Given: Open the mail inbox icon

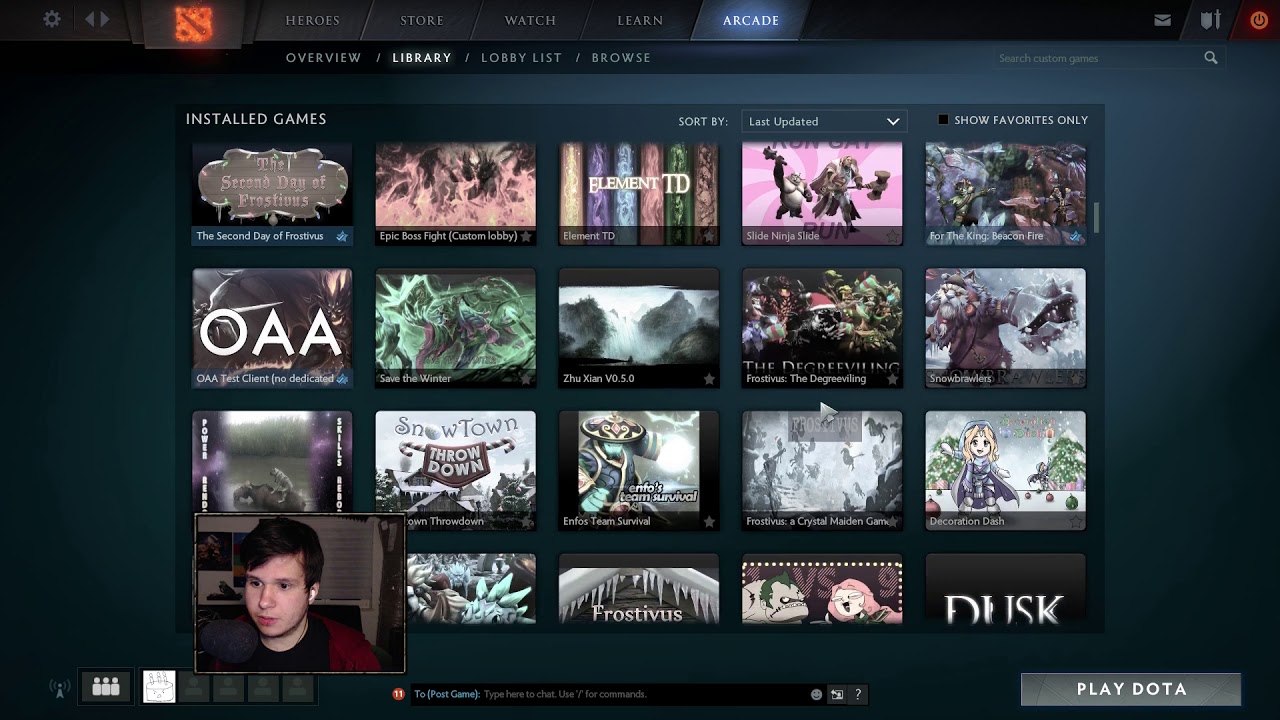Looking at the screenshot, I should click(x=1162, y=20).
